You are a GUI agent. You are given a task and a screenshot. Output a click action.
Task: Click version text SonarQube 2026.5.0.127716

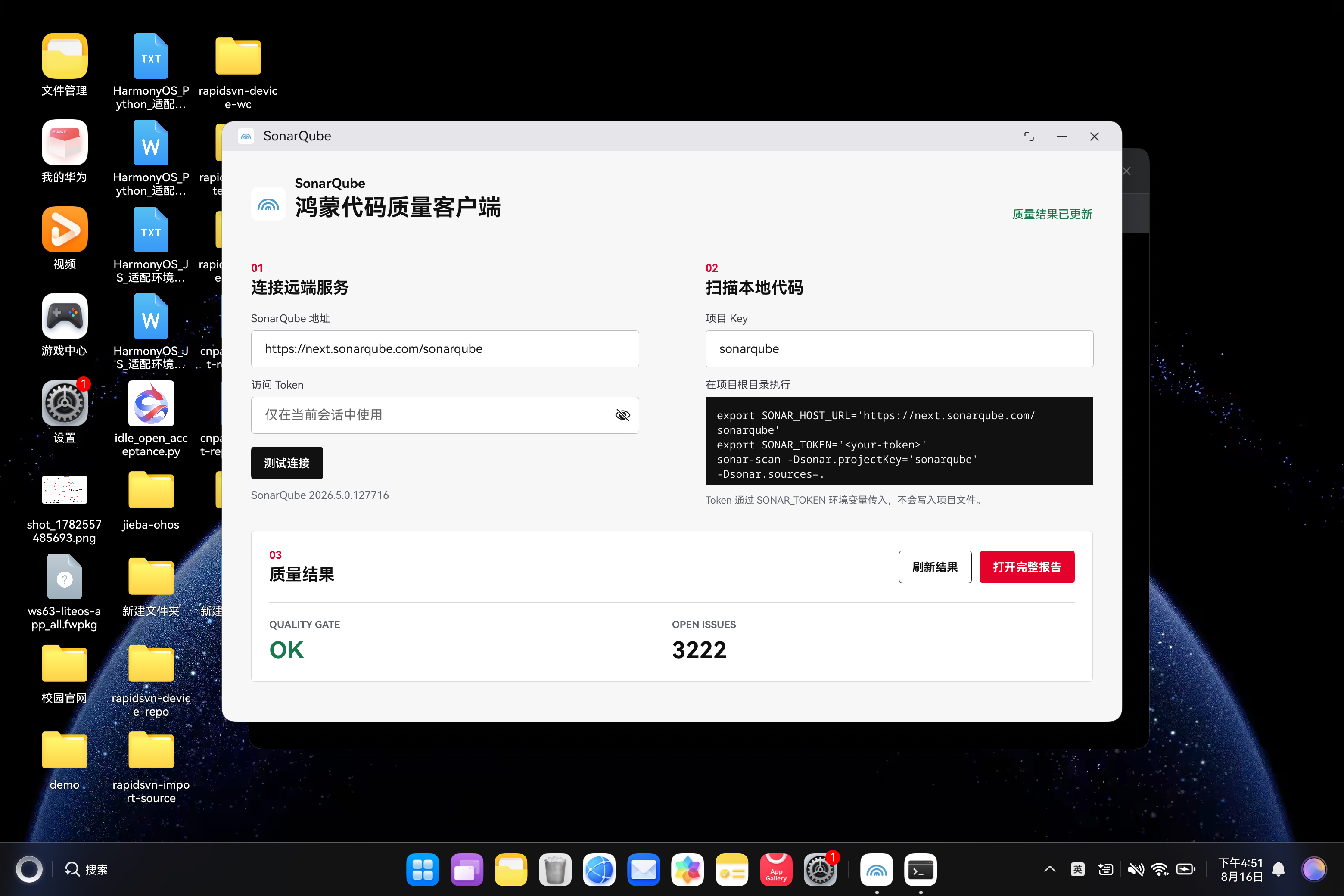(320, 495)
